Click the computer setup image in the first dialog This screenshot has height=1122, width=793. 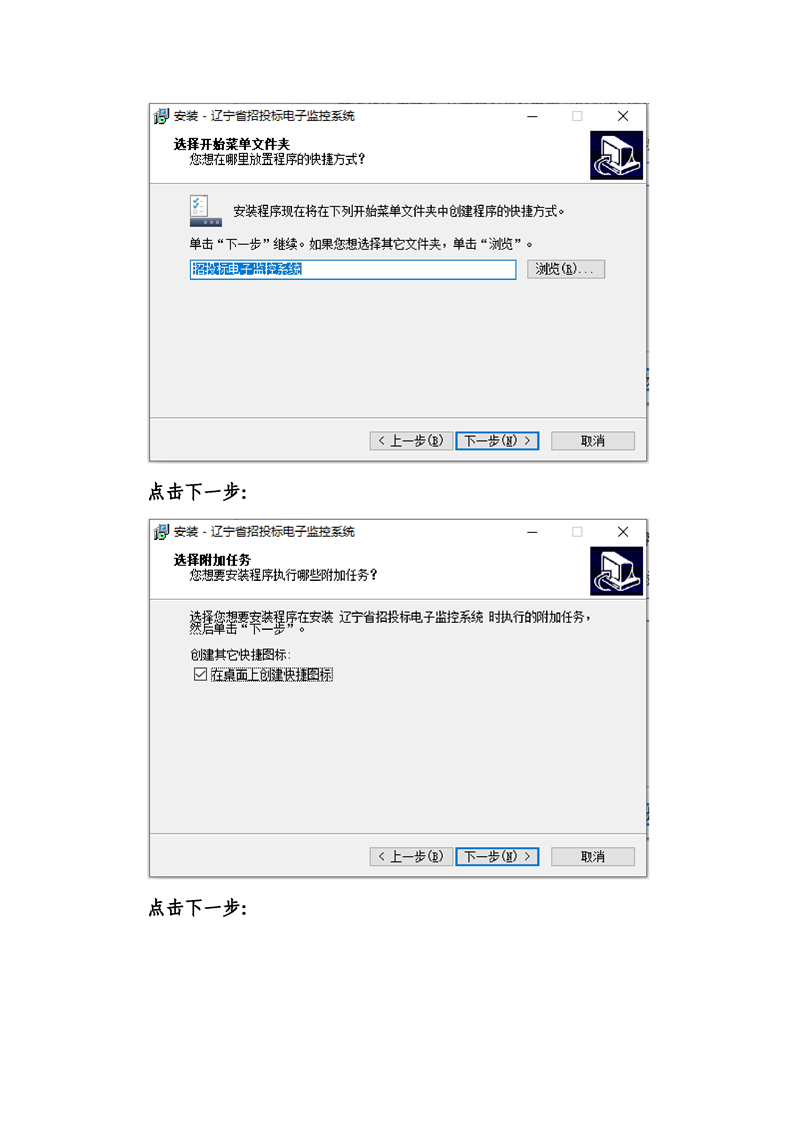point(616,155)
